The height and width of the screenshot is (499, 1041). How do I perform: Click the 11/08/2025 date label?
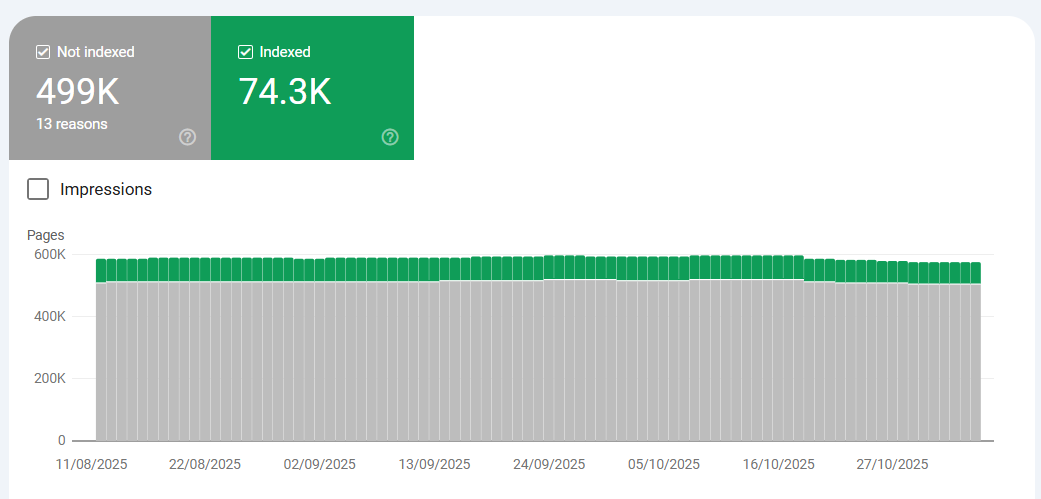pos(92,465)
